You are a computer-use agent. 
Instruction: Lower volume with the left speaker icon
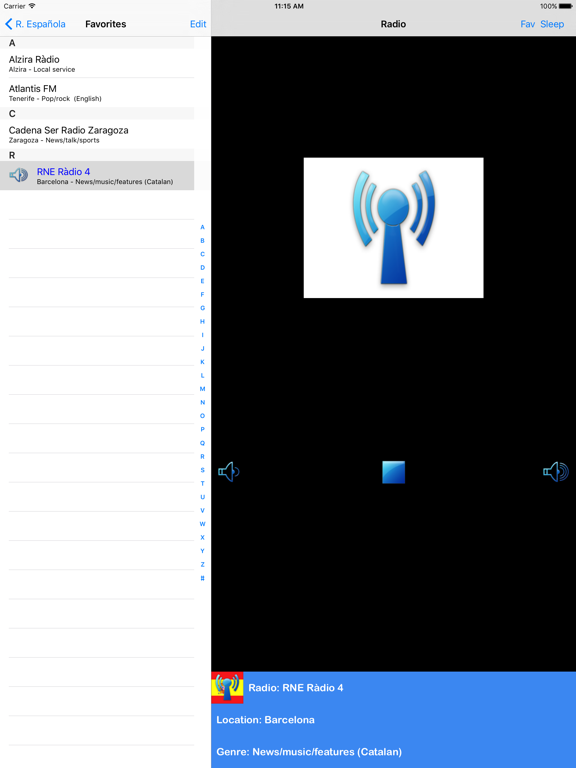coord(229,472)
